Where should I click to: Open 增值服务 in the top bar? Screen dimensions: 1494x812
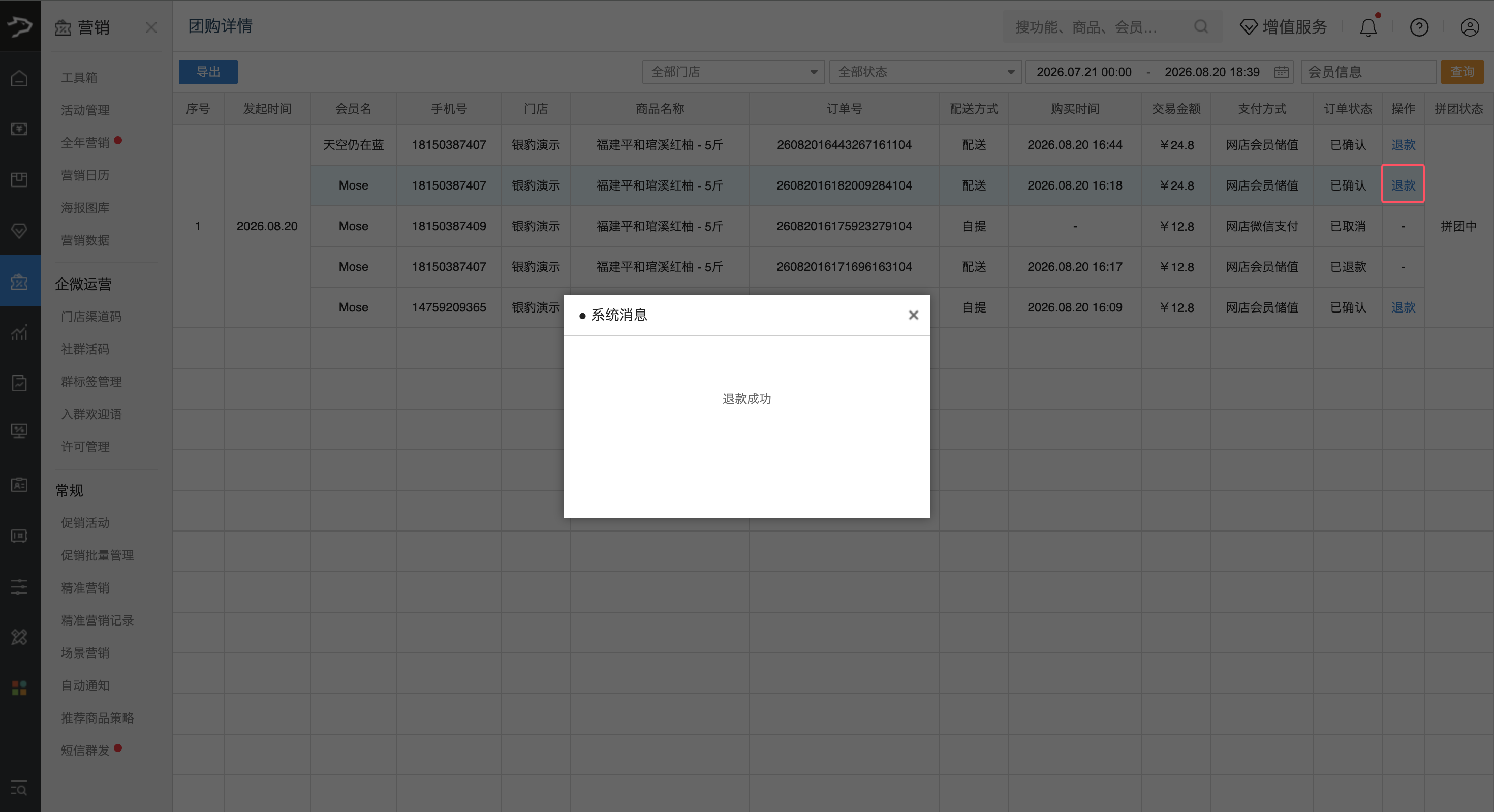(1284, 27)
